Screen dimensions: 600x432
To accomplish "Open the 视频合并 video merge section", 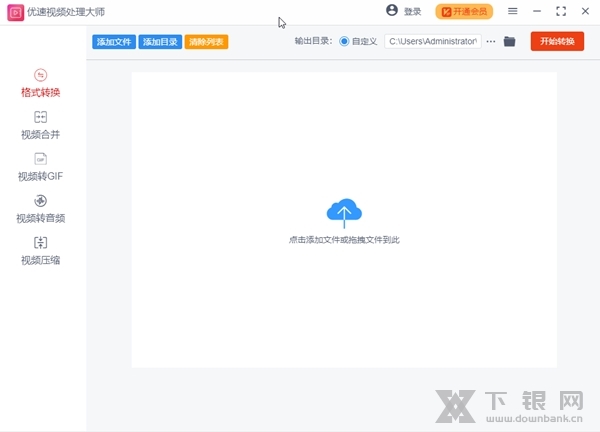I will pyautogui.click(x=40, y=125).
